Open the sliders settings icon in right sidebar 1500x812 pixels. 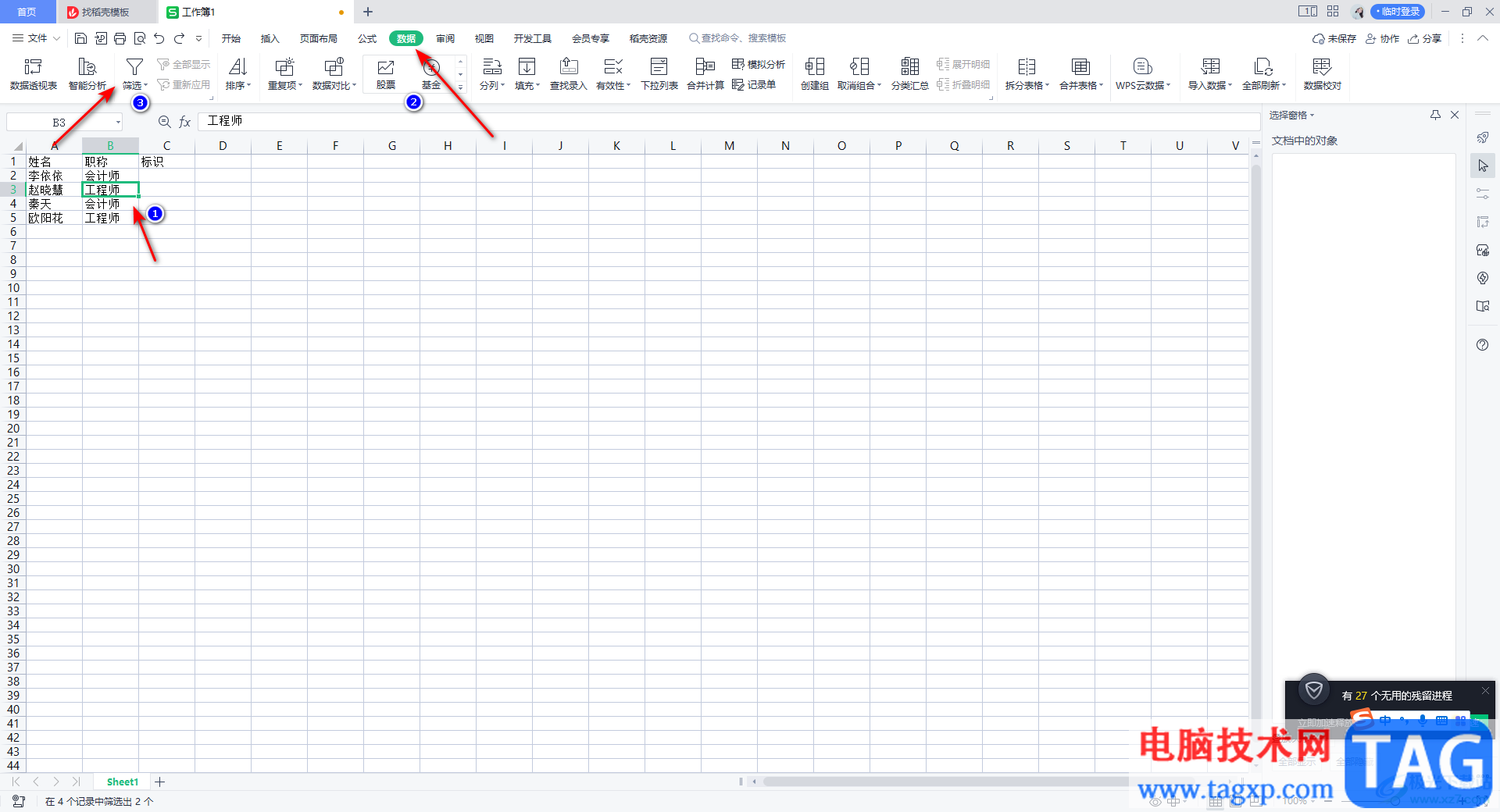click(x=1483, y=194)
